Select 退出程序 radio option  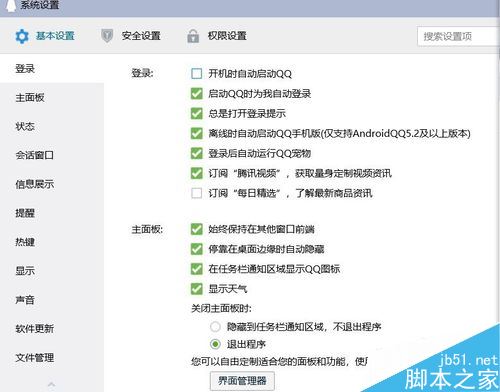215,344
